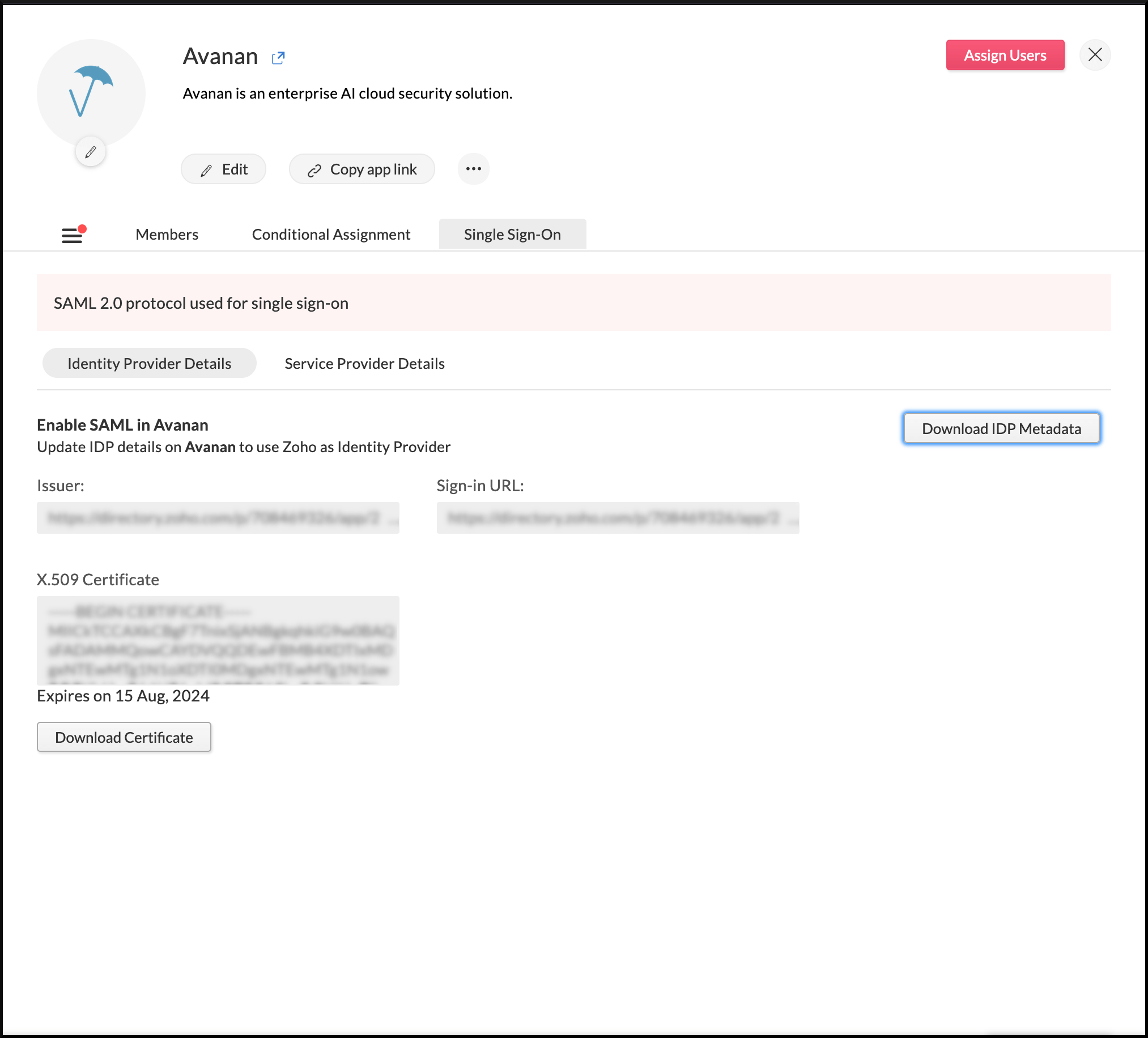Image resolution: width=1148 pixels, height=1038 pixels.
Task: Open the hamburger menu with red dot
Action: click(74, 234)
